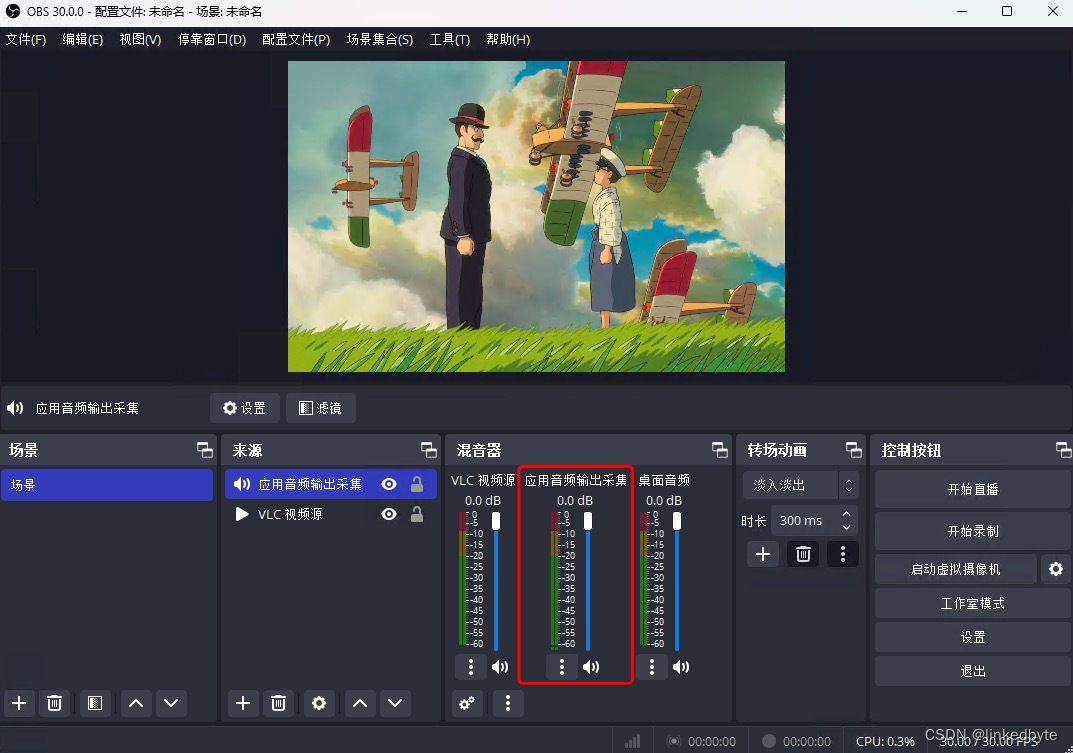Mute VLC 视频源 in mixer
The width and height of the screenshot is (1073, 753).
point(500,667)
